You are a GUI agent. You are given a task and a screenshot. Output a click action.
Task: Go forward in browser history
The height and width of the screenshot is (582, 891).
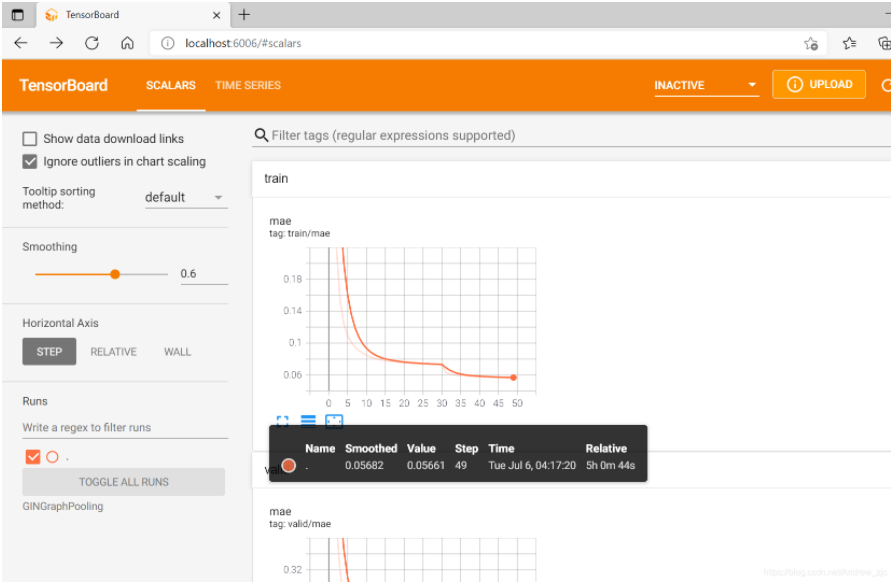[56, 43]
